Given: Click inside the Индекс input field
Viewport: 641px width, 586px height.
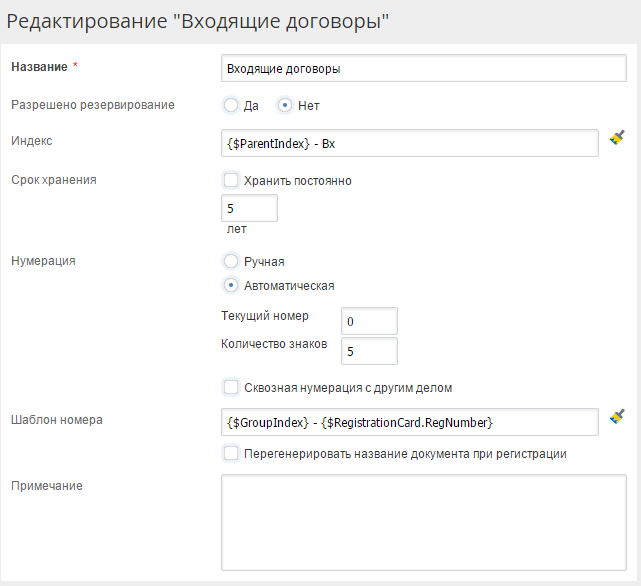Looking at the screenshot, I should (408, 143).
